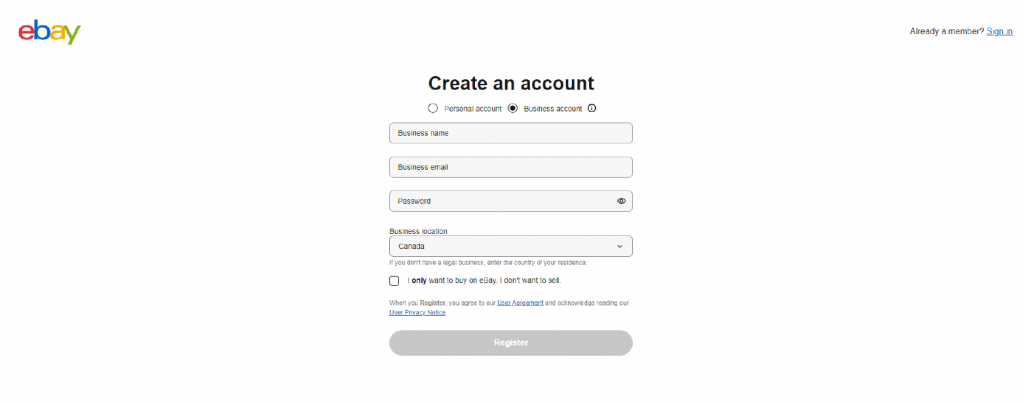Focus the Password input field

pos(511,201)
